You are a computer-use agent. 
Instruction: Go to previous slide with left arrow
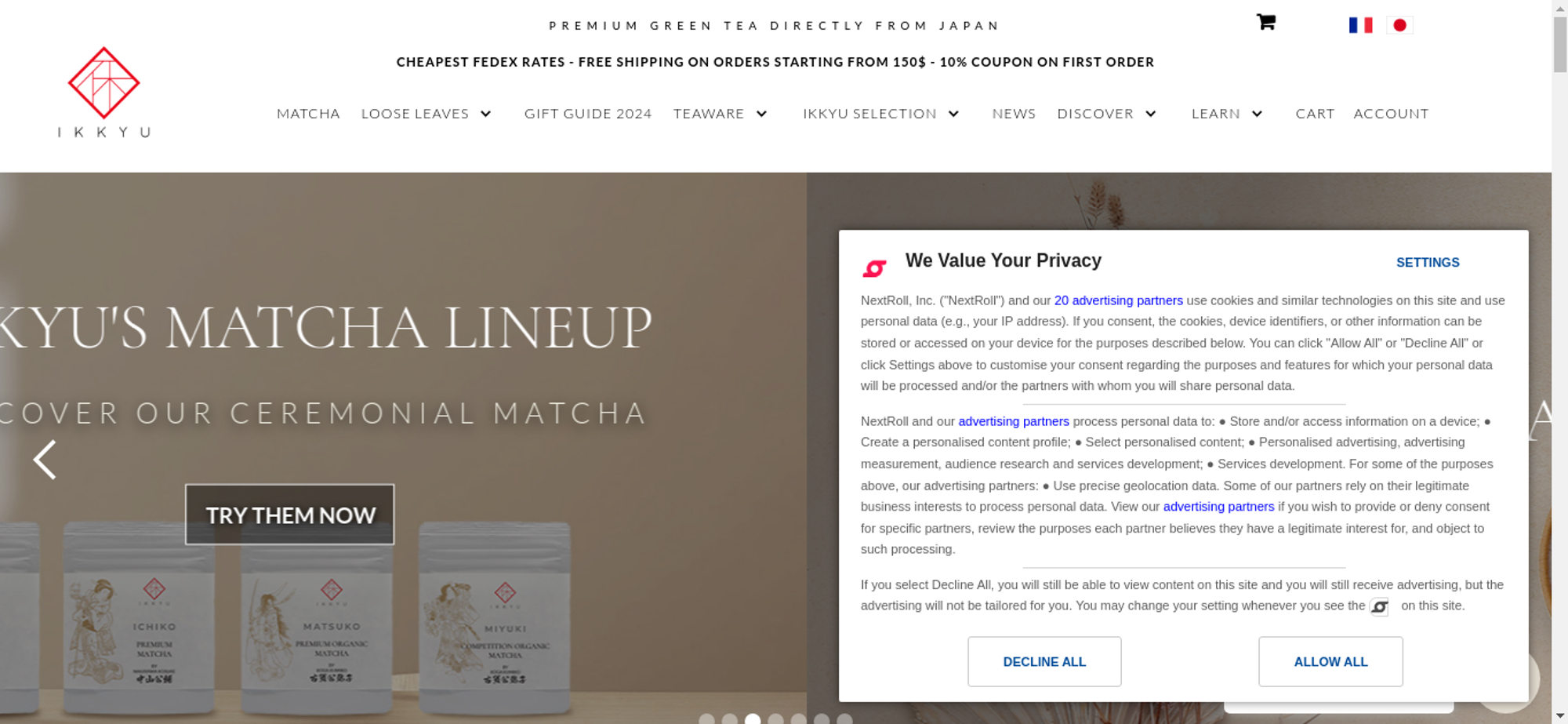coord(45,460)
